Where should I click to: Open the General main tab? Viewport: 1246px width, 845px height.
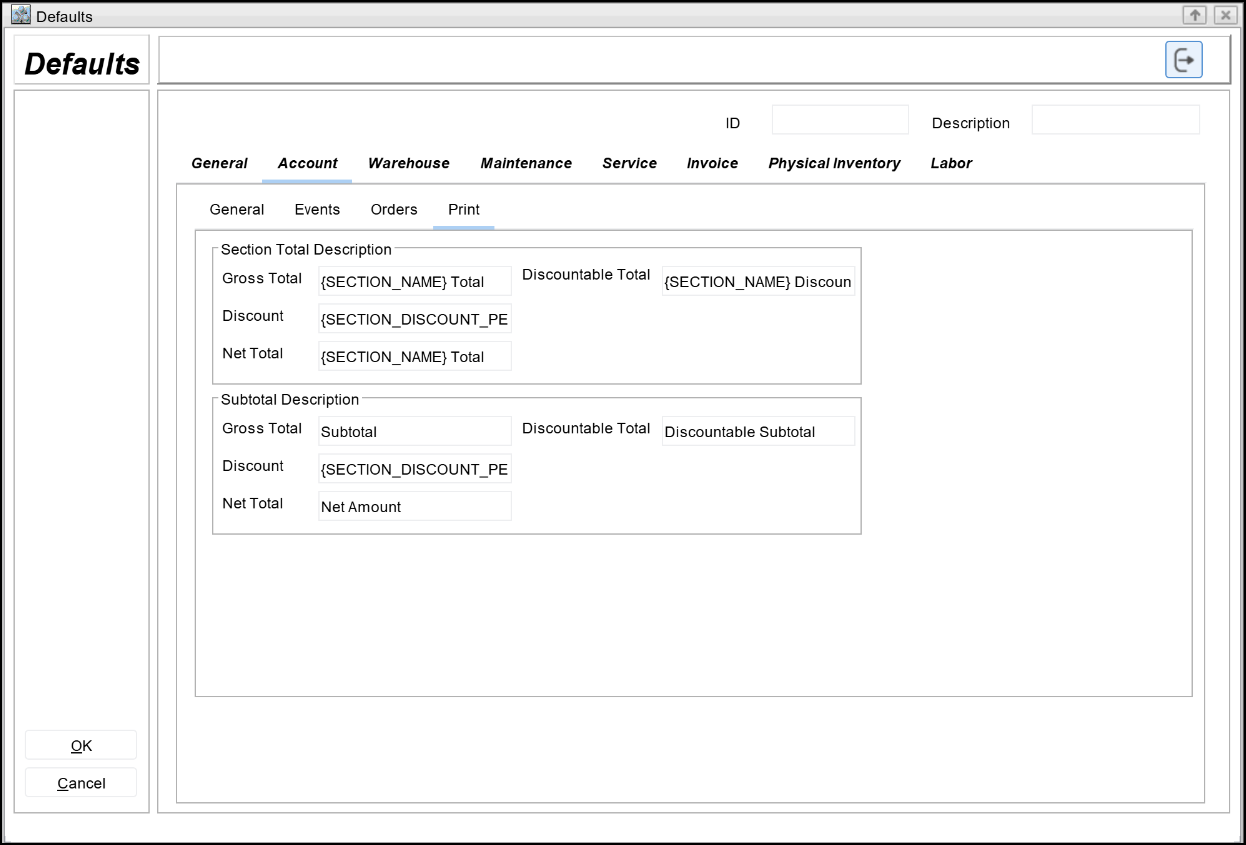(219, 163)
